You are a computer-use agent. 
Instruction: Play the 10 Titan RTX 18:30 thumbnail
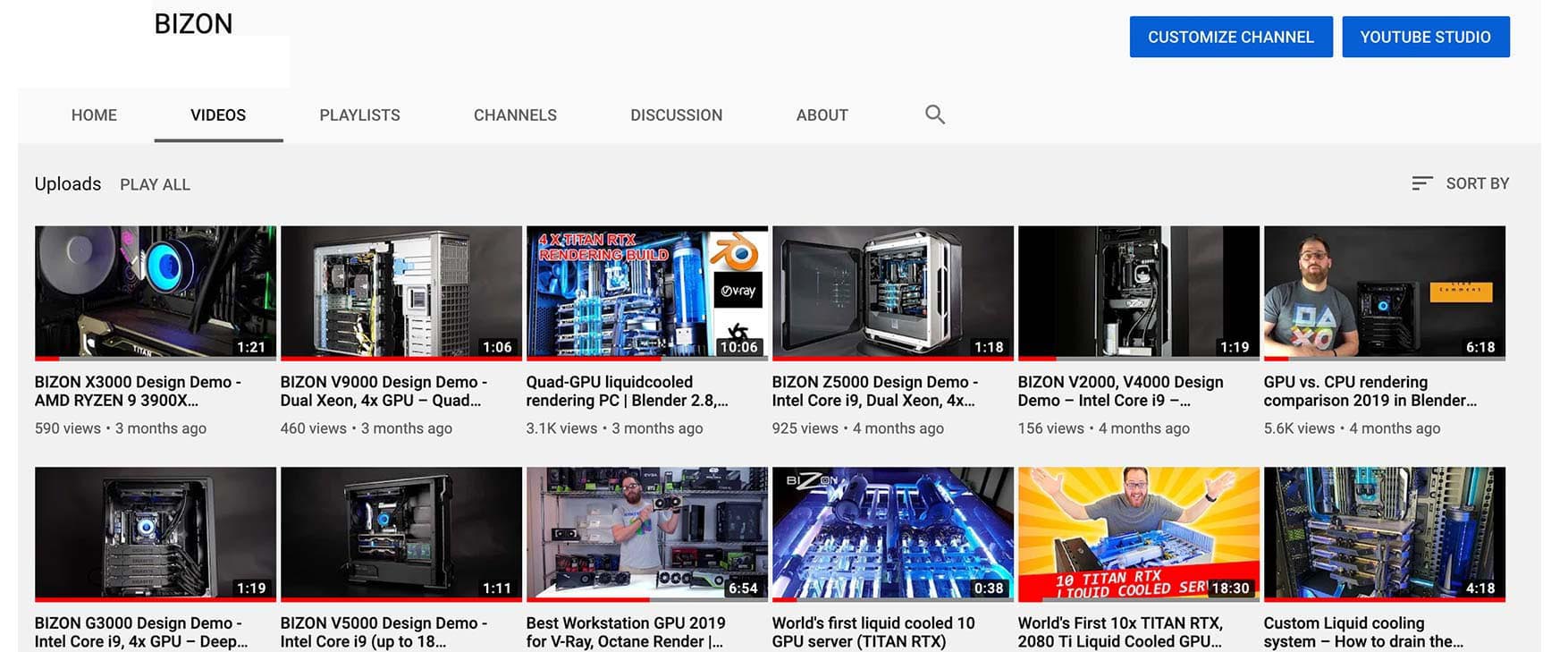tap(1139, 534)
